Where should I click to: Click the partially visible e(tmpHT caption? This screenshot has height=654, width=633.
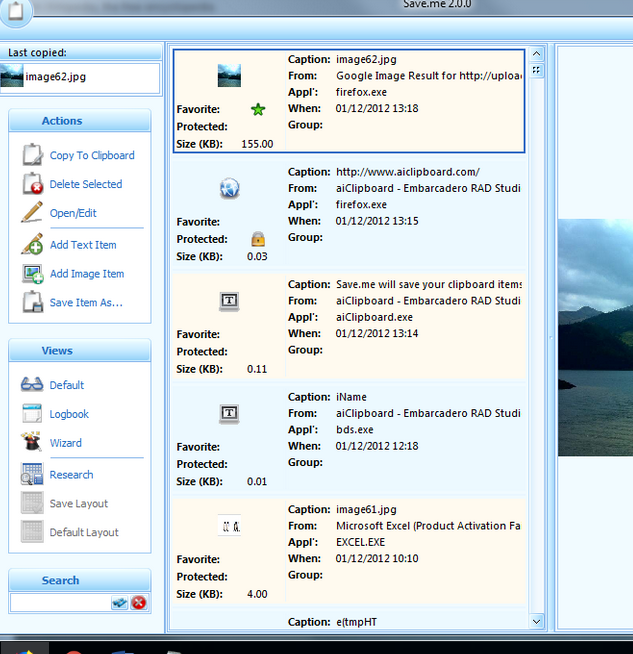356,622
